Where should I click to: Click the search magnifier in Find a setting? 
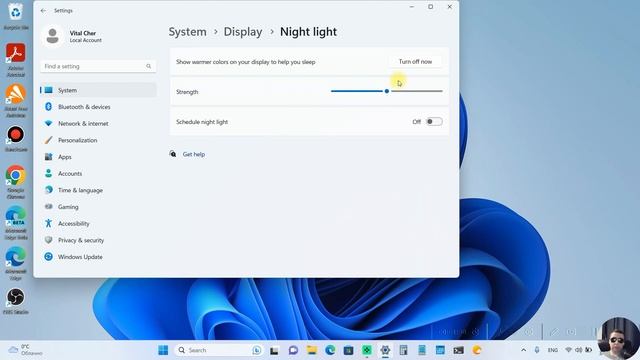149,66
